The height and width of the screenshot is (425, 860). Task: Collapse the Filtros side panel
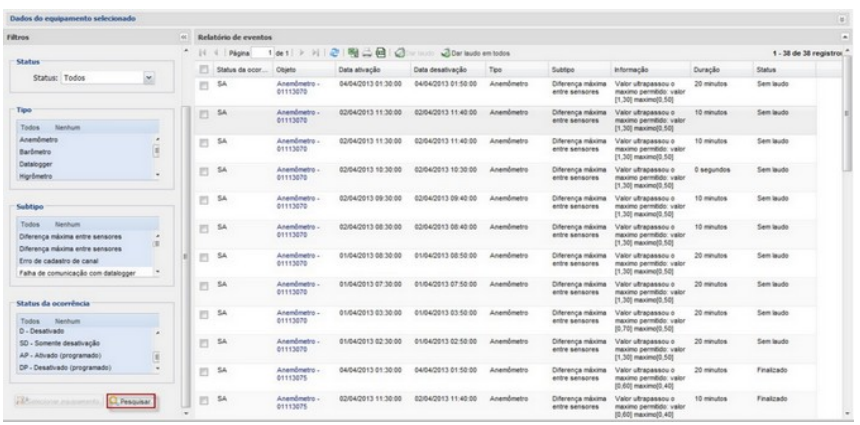[x=183, y=35]
